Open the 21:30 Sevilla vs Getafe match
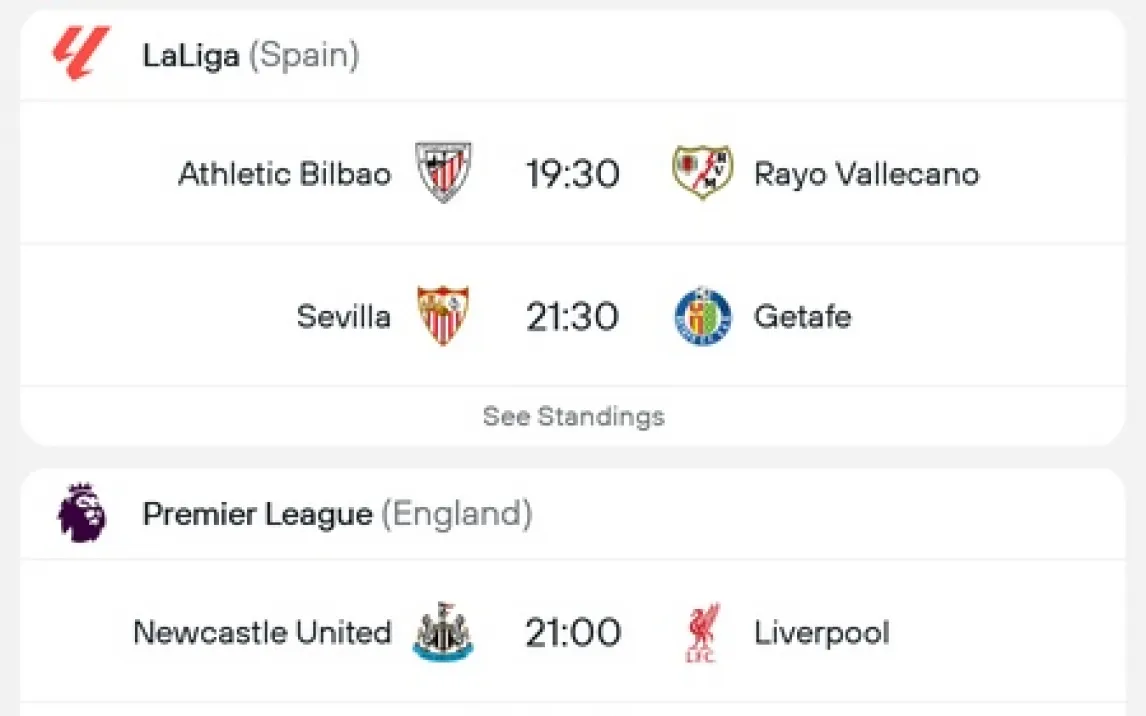The height and width of the screenshot is (716, 1146). (x=573, y=317)
